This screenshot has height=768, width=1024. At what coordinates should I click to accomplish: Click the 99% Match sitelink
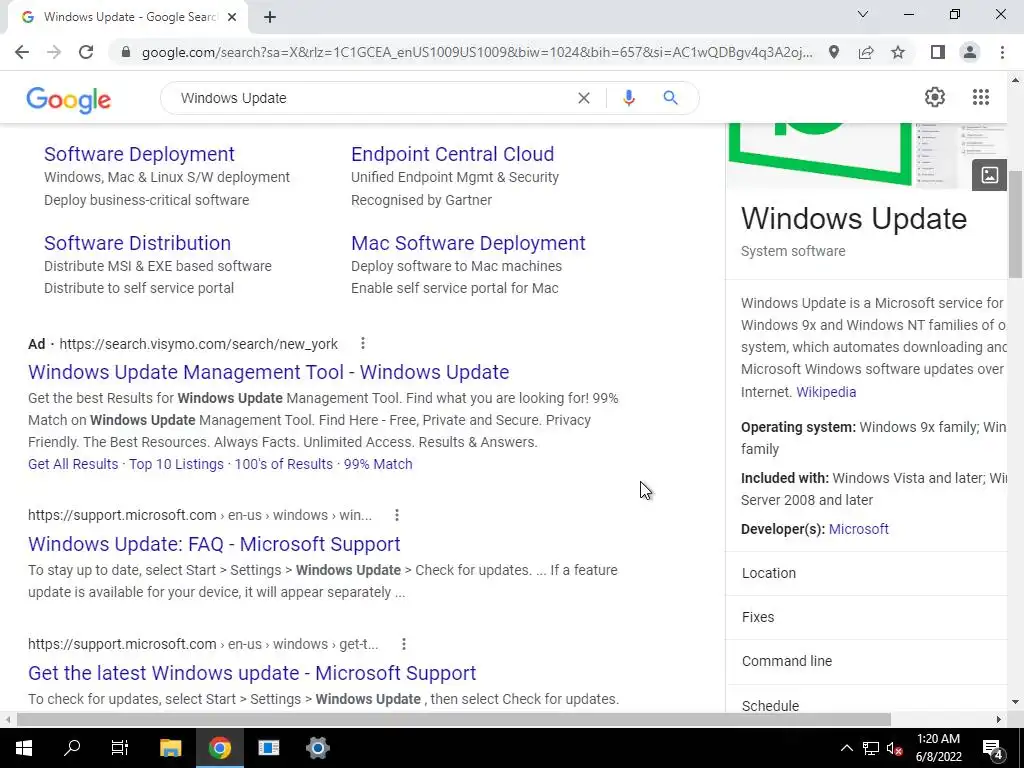tap(378, 464)
